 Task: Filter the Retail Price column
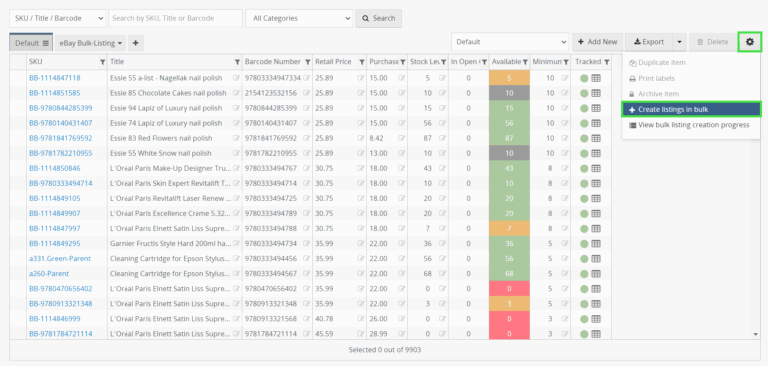[361, 62]
